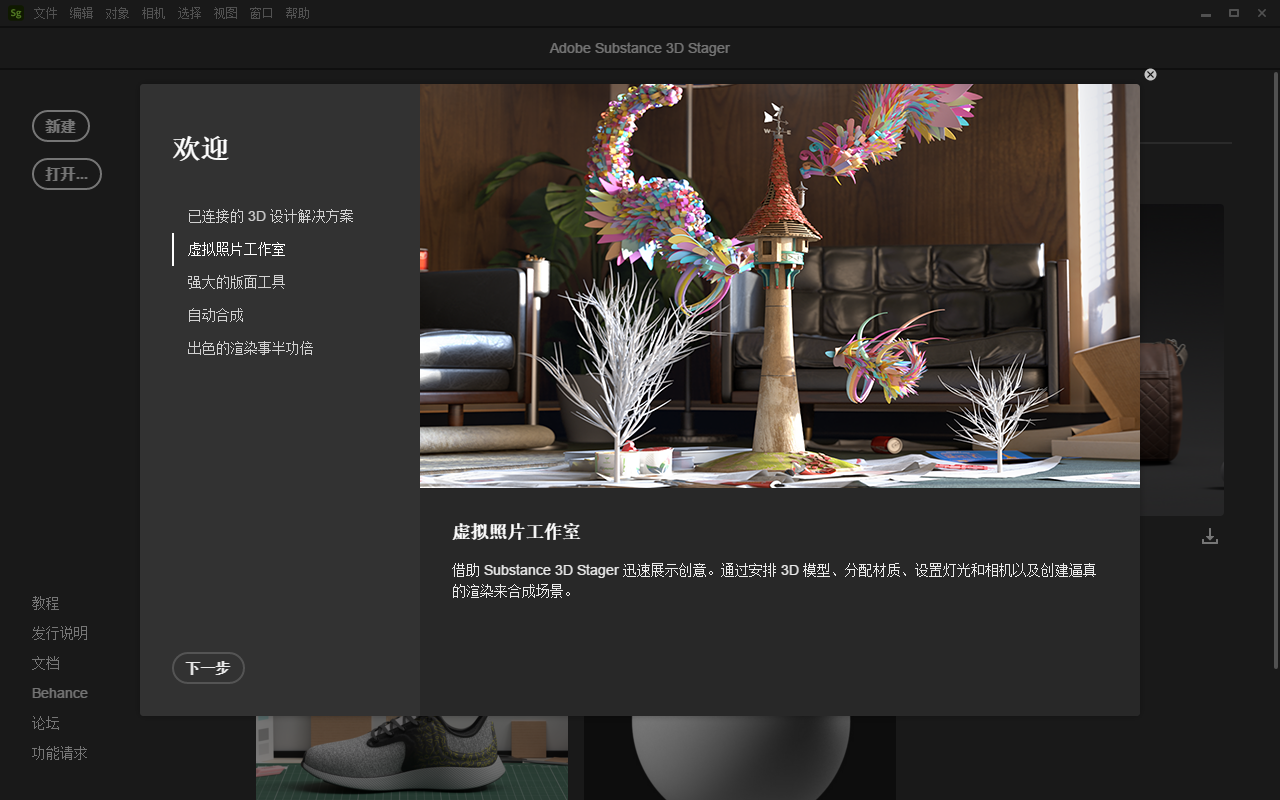Open the 选择 menu

click(x=189, y=13)
